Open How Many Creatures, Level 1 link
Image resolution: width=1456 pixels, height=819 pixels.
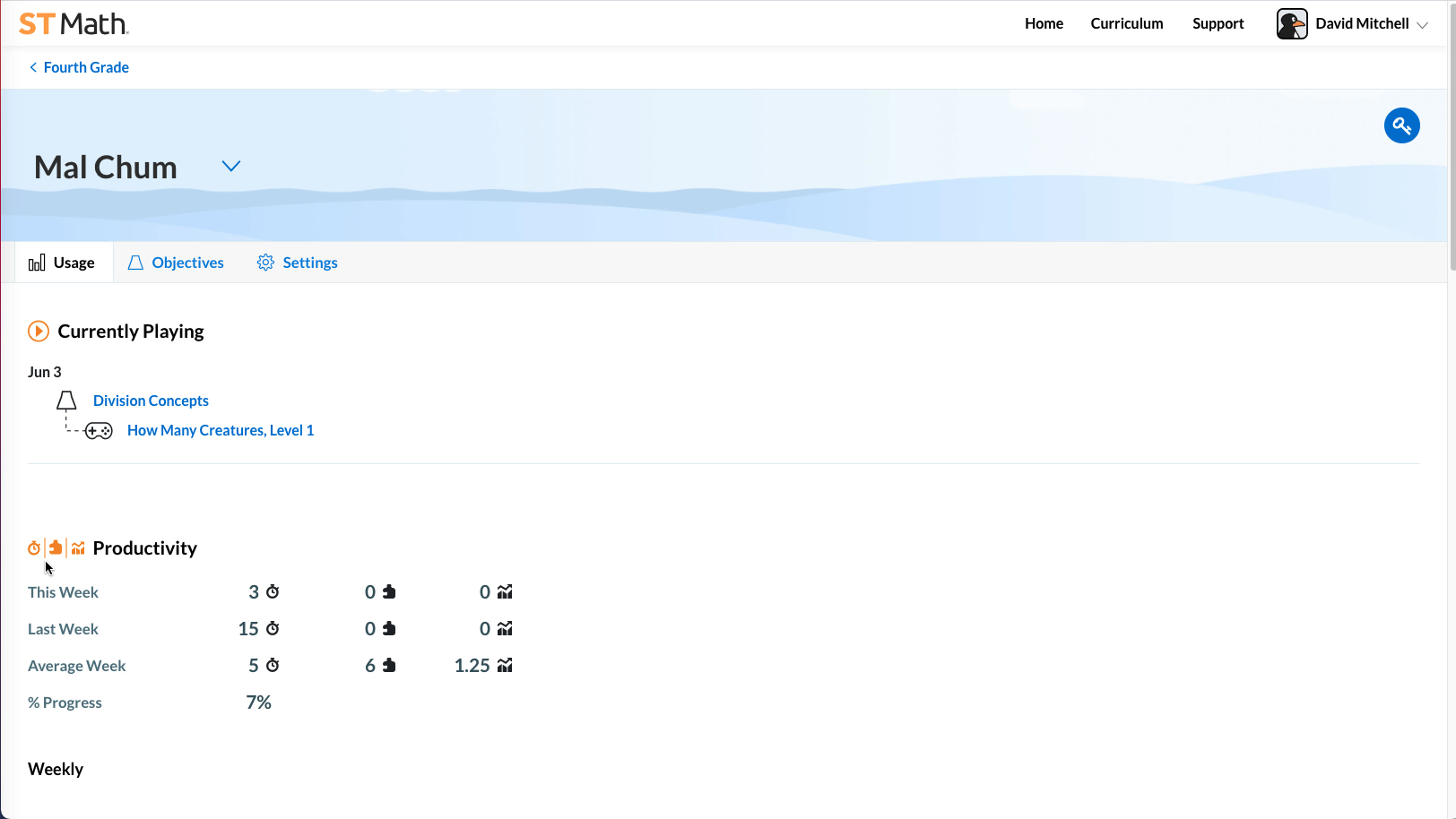point(221,430)
